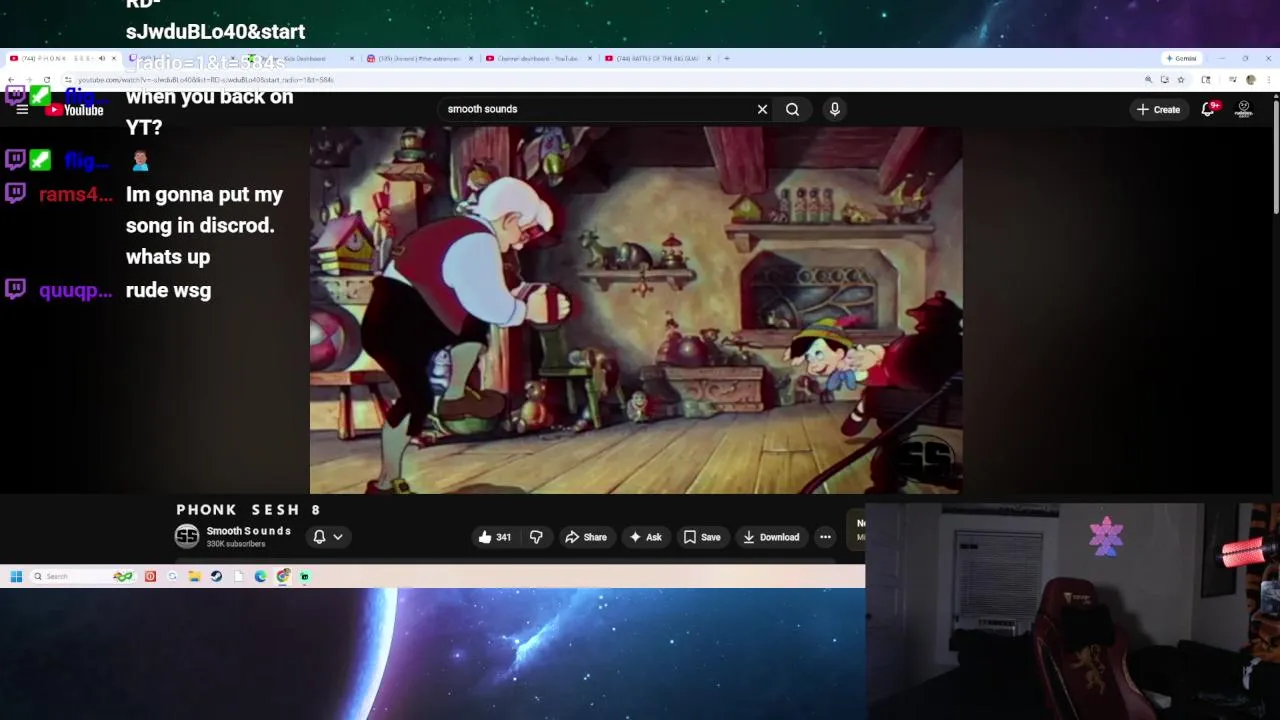Switch to the BATTLE OF THE BIG tab
The width and height of the screenshot is (1280, 720).
657,58
